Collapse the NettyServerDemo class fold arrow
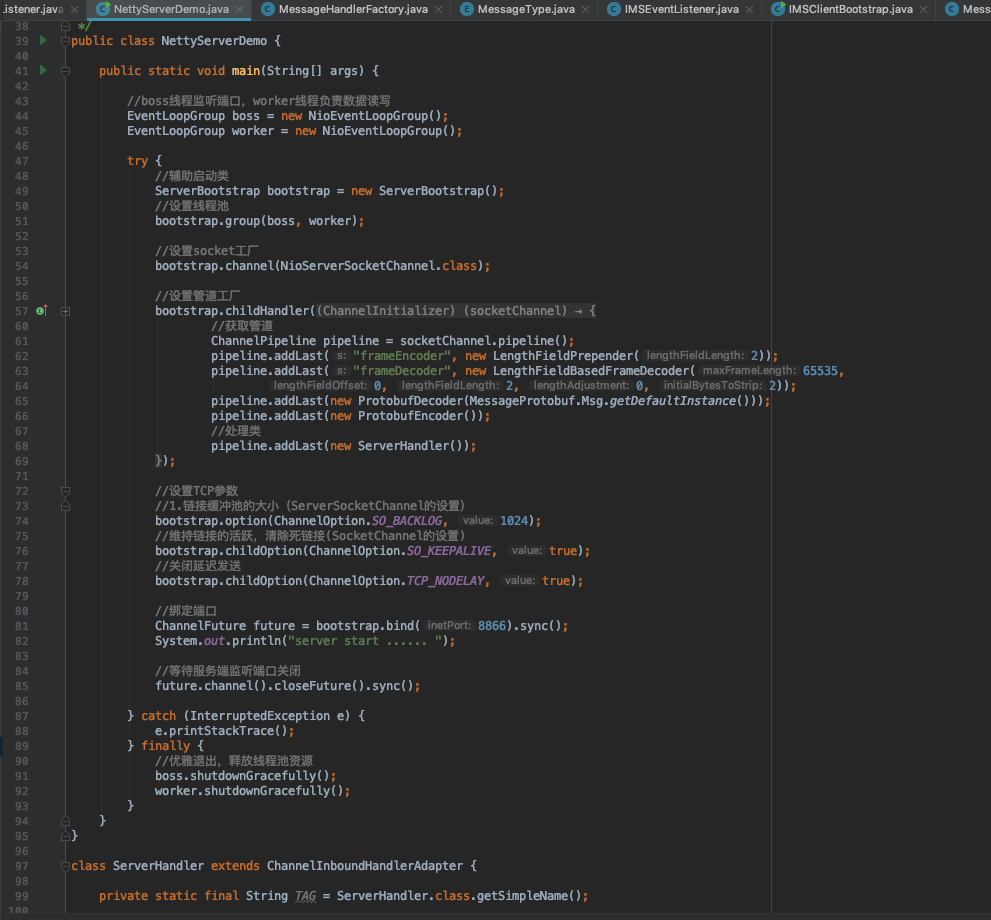This screenshot has width=991, height=920. (x=65, y=41)
